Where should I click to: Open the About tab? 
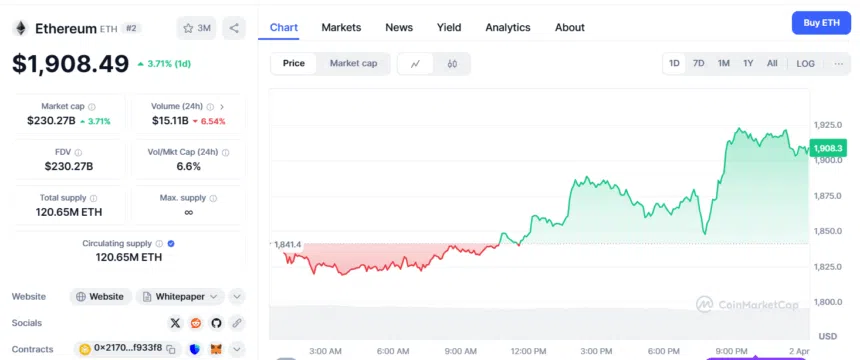570,27
